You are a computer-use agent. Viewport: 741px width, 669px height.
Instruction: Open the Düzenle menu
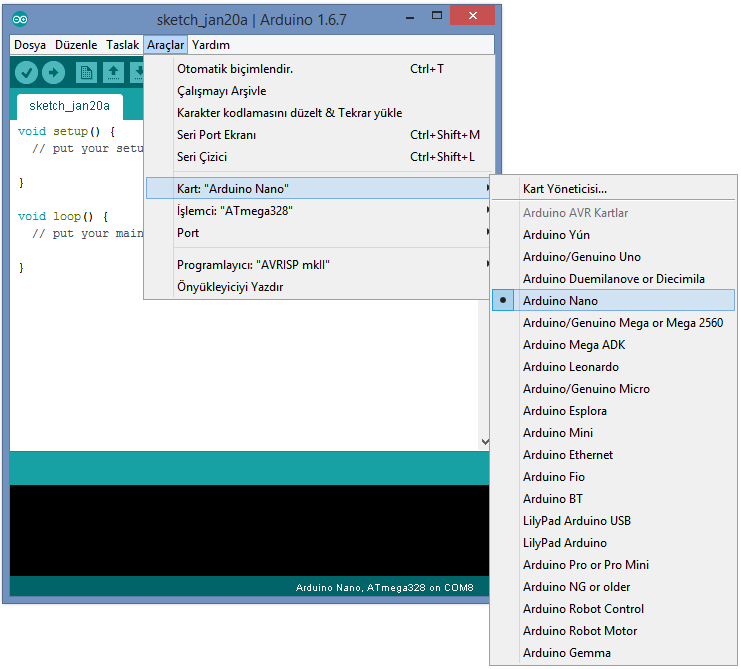(x=76, y=45)
